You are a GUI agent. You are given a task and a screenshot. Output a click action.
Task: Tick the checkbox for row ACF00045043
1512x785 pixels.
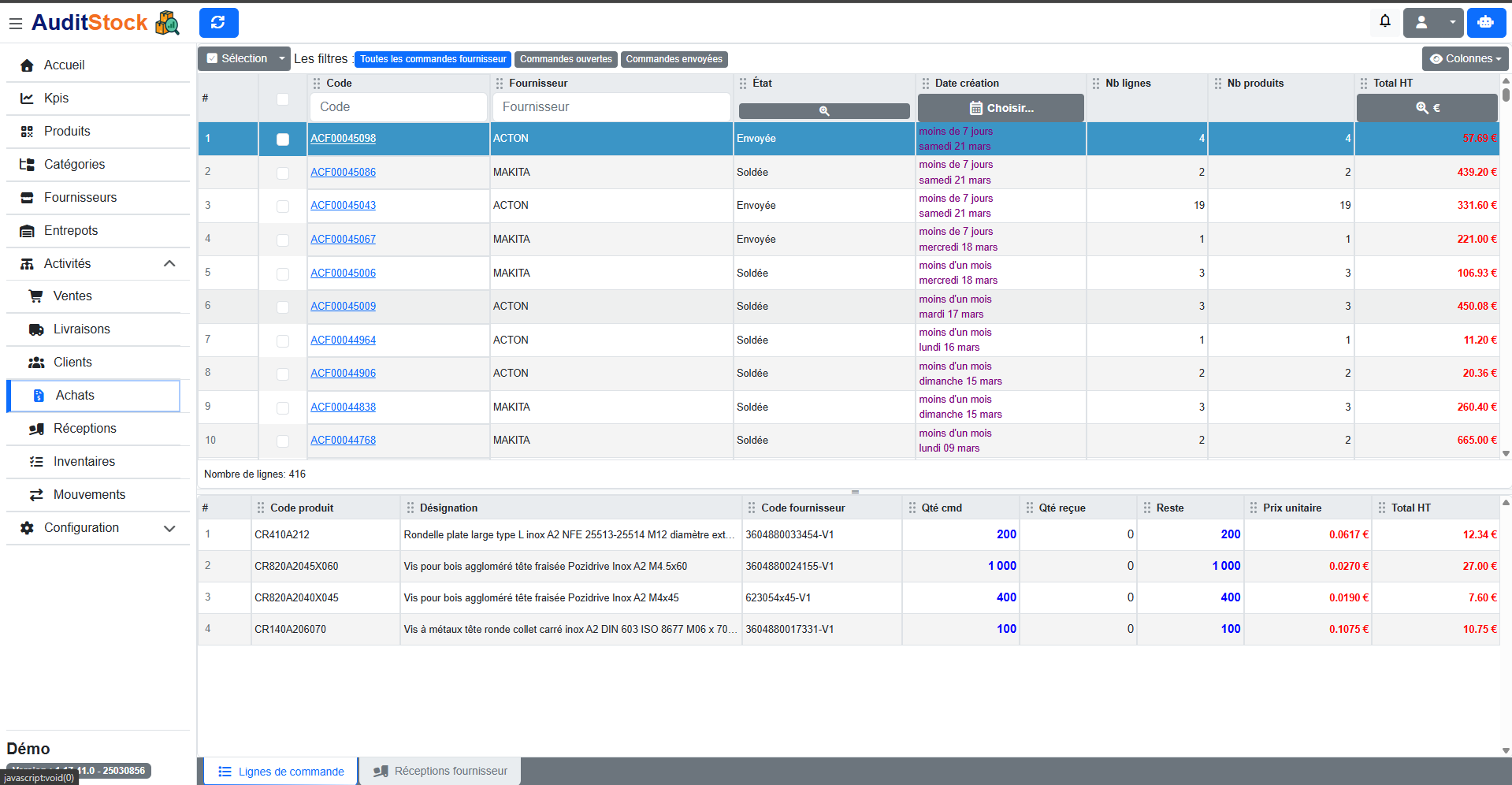[283, 206]
